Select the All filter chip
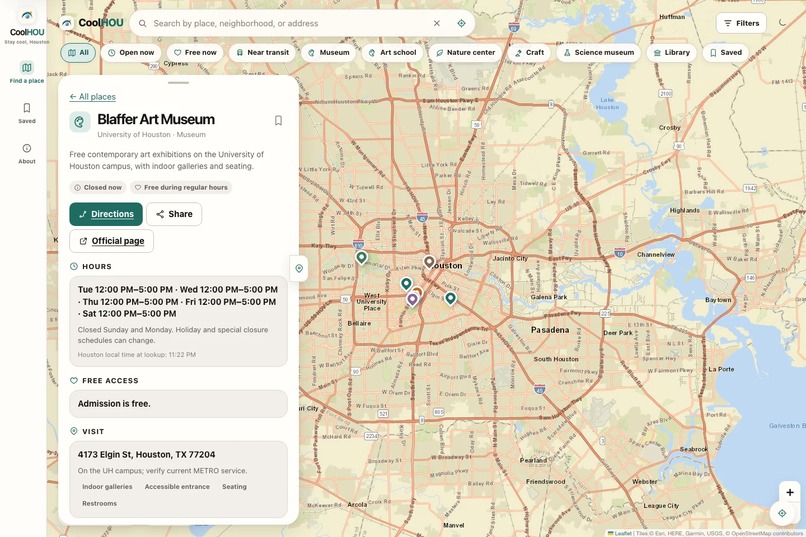The width and height of the screenshot is (806, 537). click(78, 52)
